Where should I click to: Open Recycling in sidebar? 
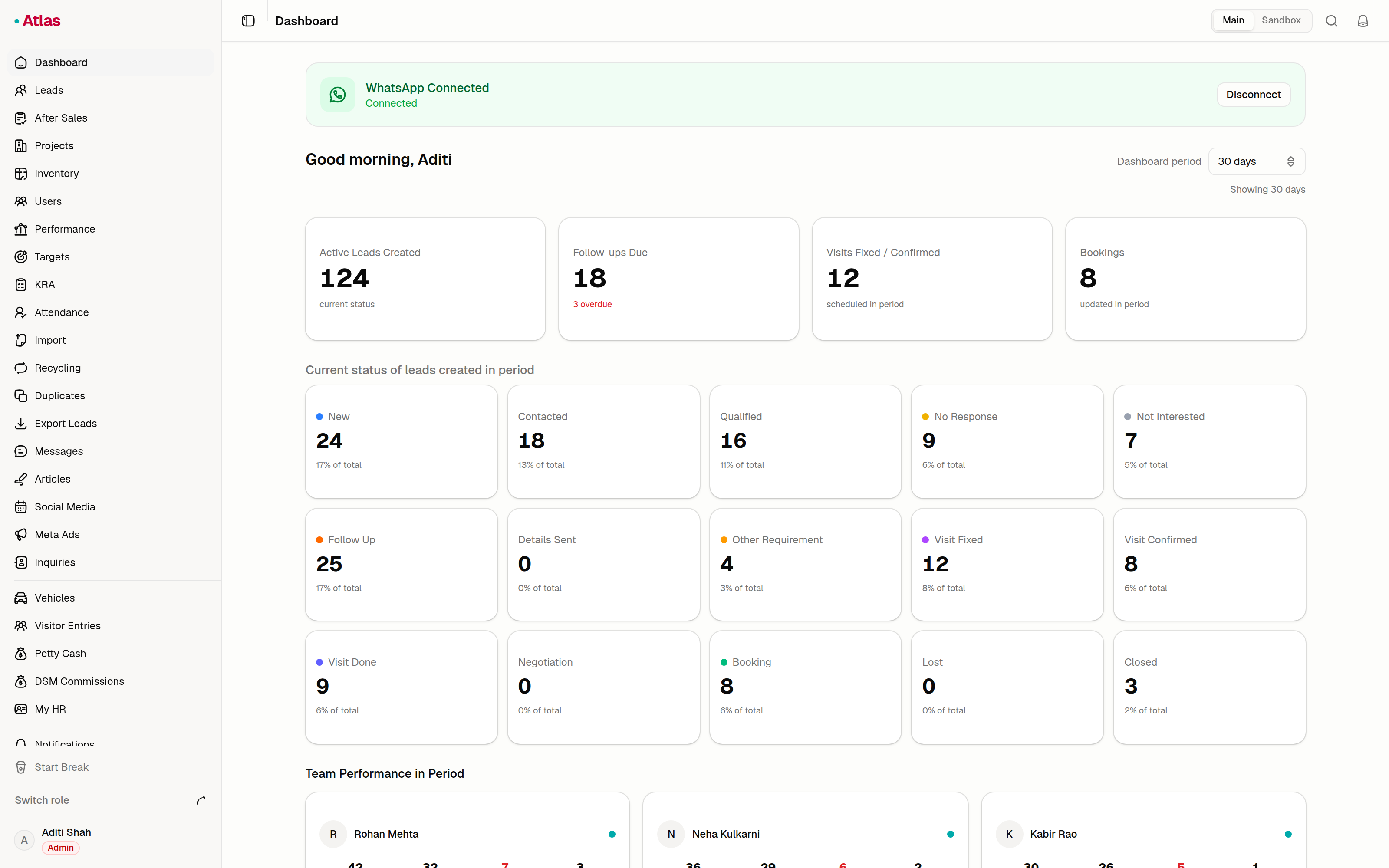click(x=111, y=368)
